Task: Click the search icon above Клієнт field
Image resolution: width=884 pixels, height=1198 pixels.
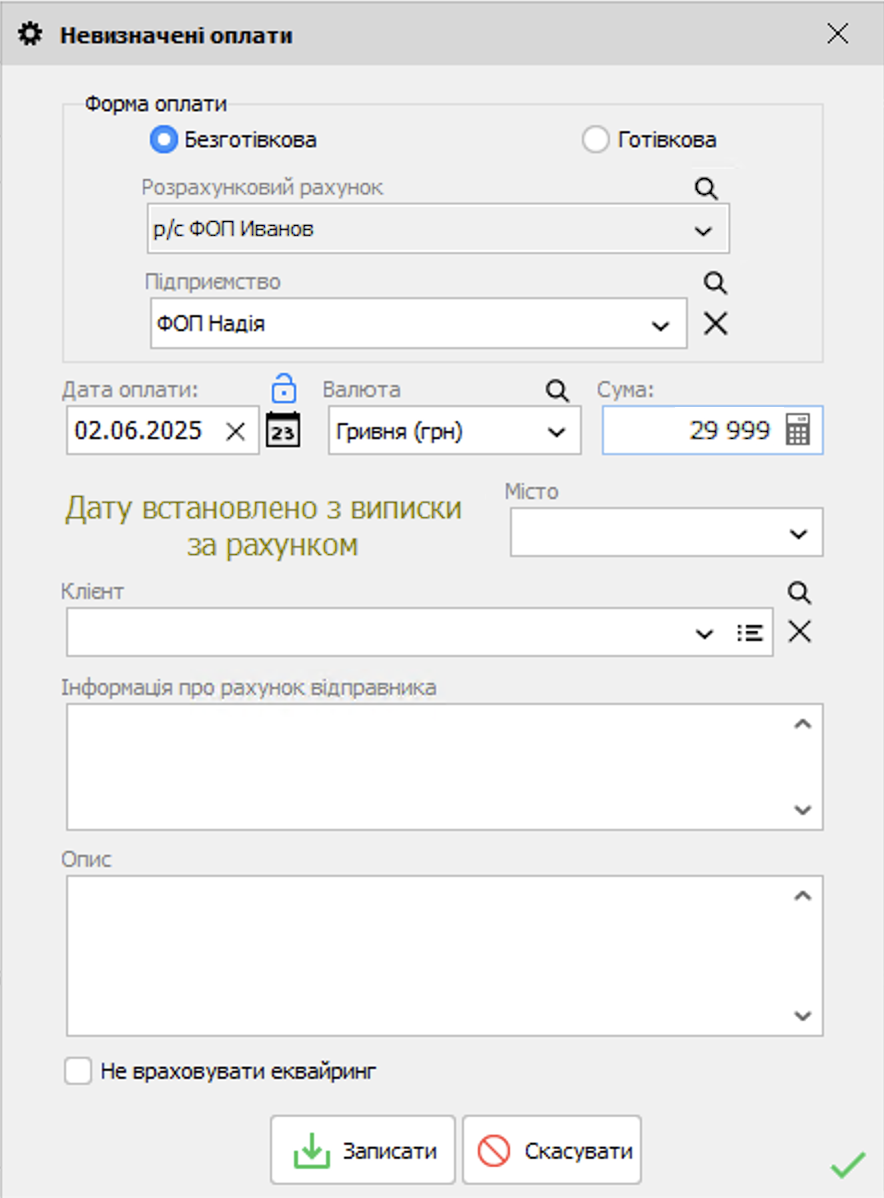Action: pos(798,593)
